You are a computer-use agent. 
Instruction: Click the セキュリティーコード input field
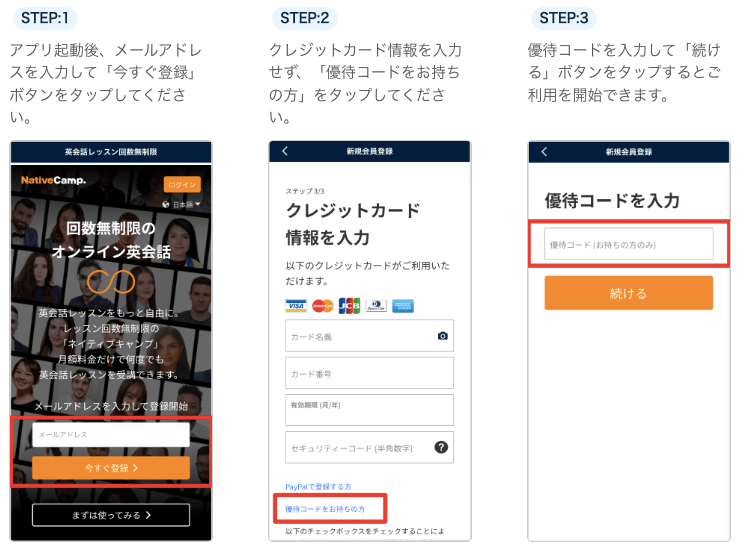369,448
